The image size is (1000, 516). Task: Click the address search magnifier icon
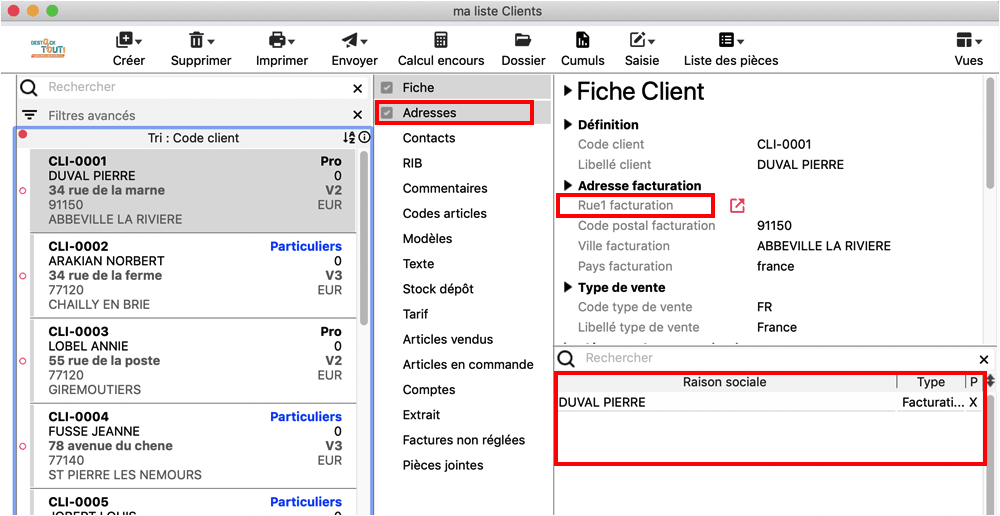pos(566,358)
